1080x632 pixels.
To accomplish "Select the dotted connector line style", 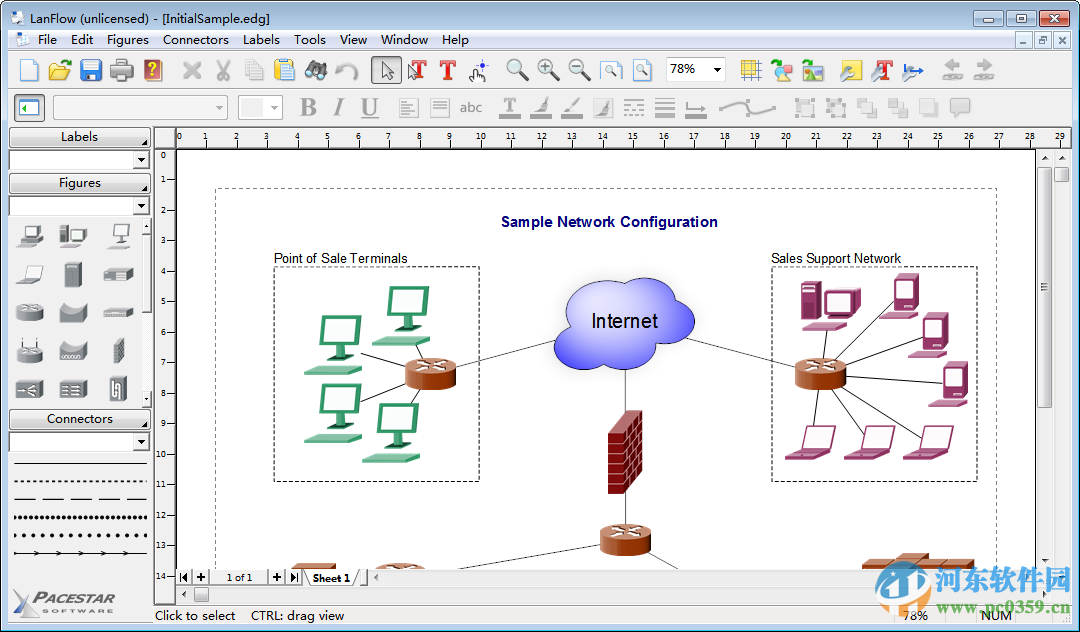I will 81,516.
